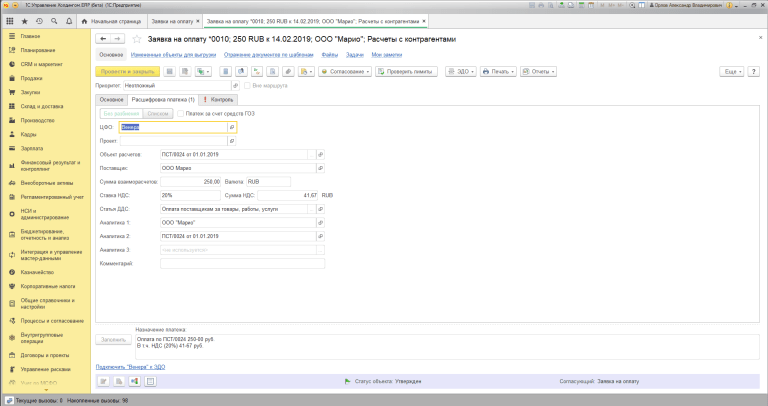Image resolution: width=768 pixels, height=406 pixels.
Task: Click Провести и закрыть button
Action: click(x=127, y=72)
